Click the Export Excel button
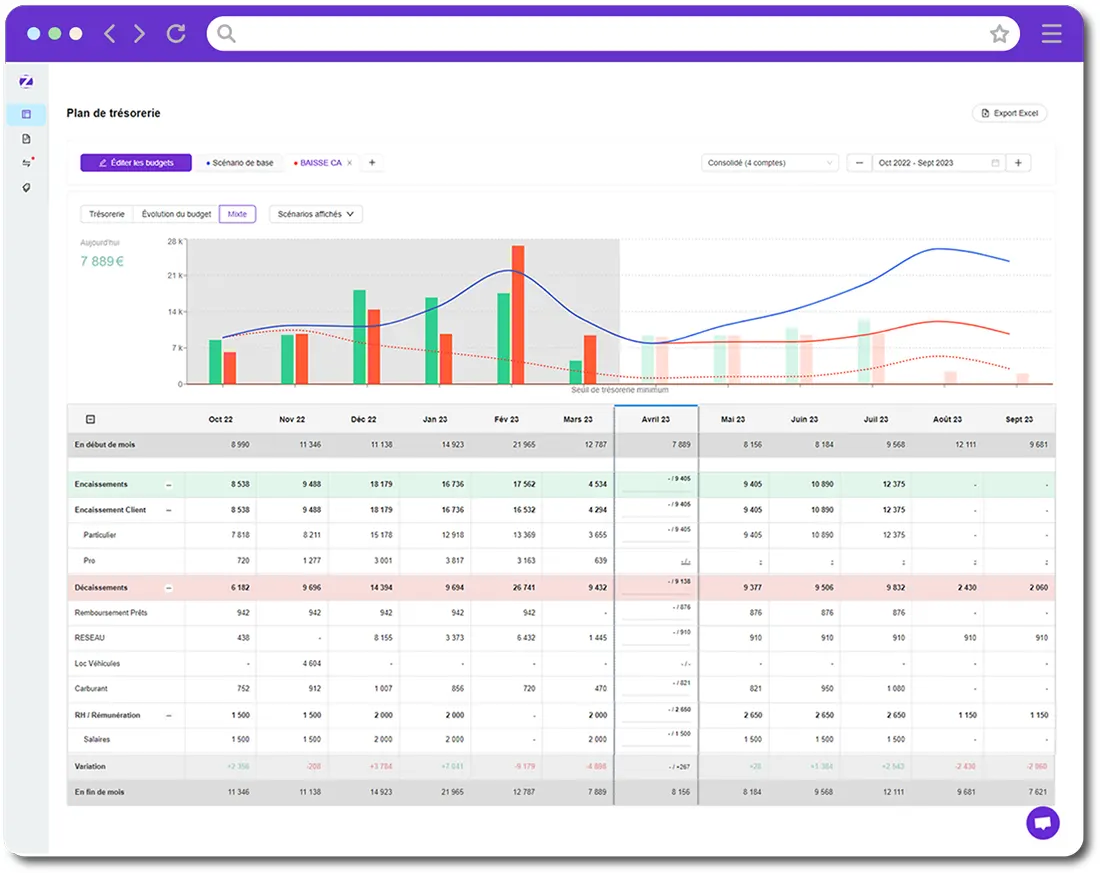Viewport: 1100px width, 873px height. [x=1009, y=114]
